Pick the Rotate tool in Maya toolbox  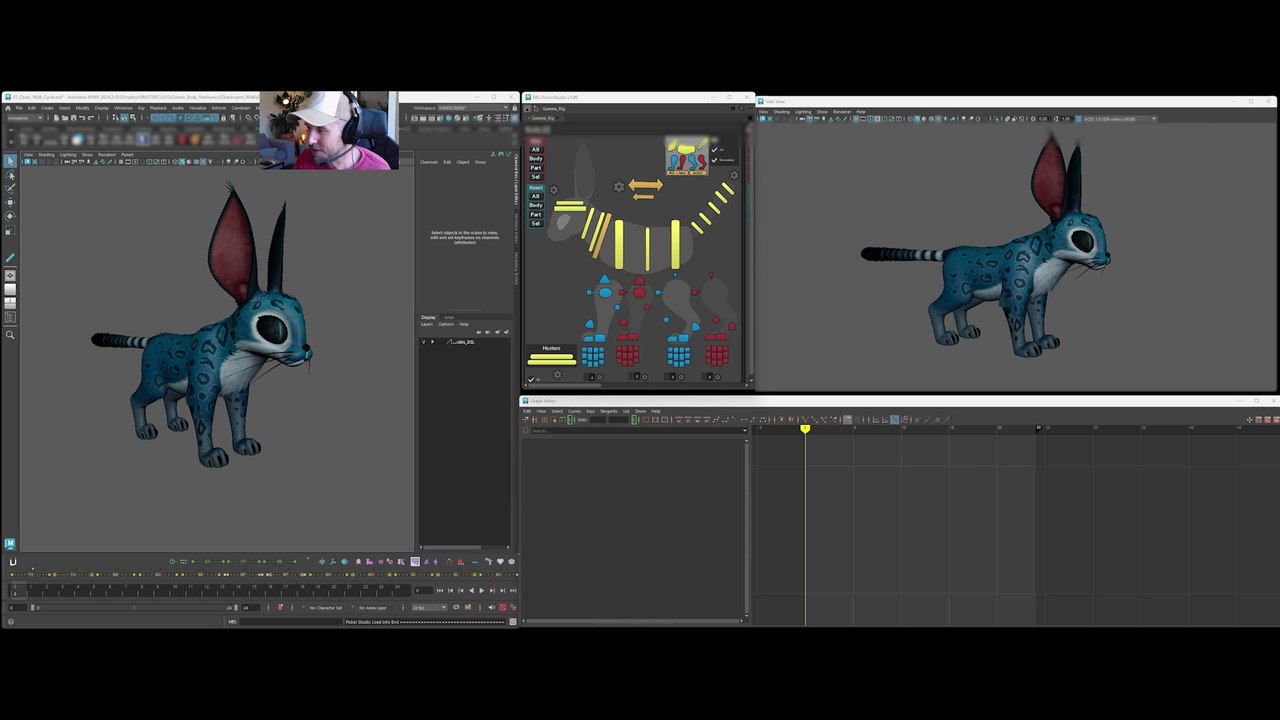pos(10,216)
